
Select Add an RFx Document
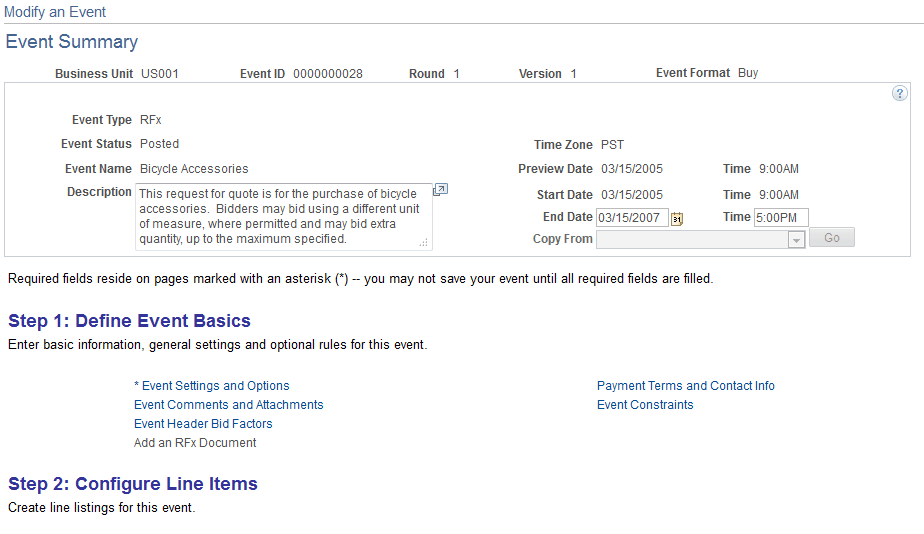[x=195, y=443]
